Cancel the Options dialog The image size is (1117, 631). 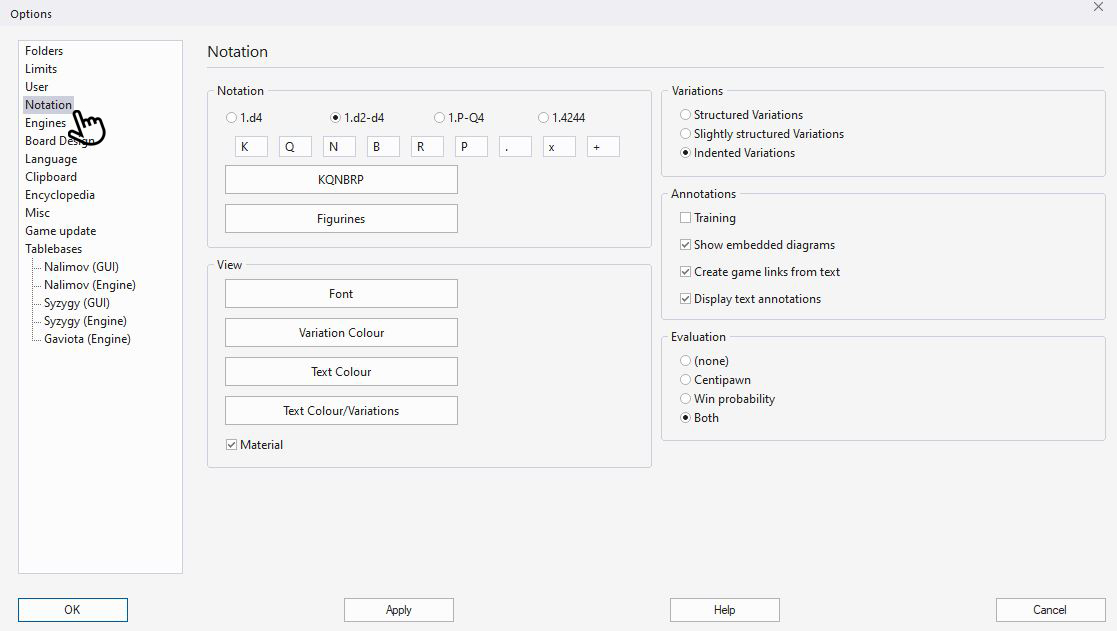click(x=1051, y=610)
